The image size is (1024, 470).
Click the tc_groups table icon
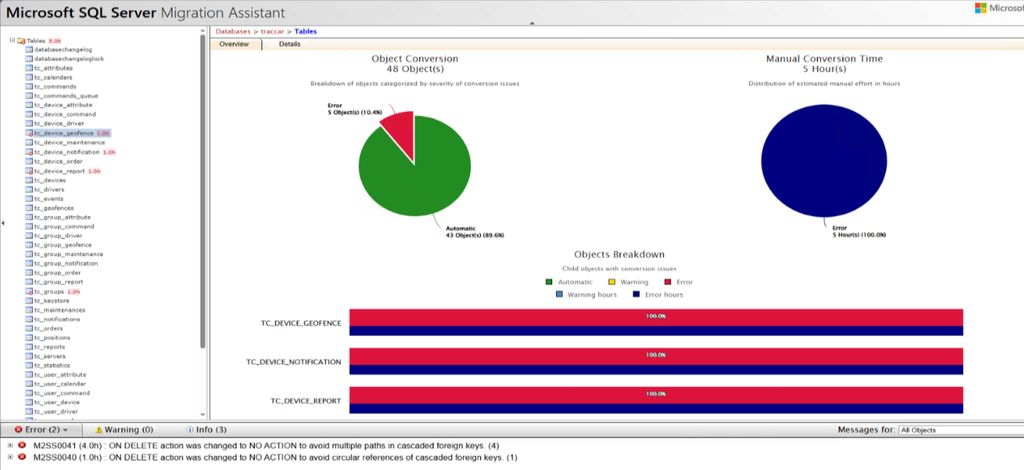pyautogui.click(x=29, y=292)
